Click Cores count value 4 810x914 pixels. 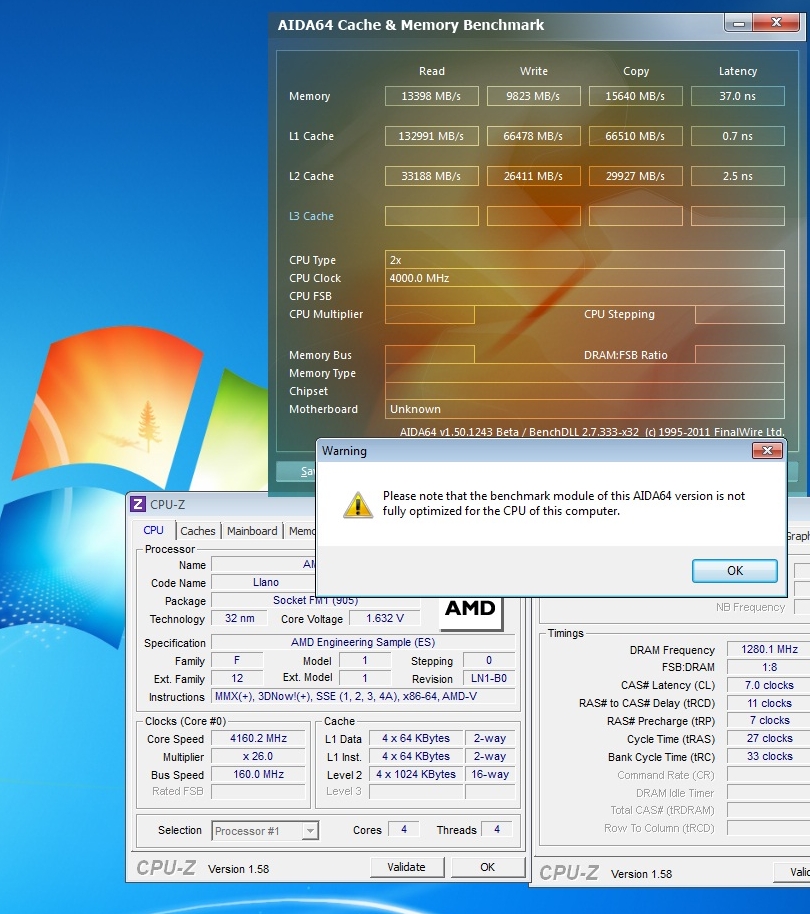[403, 829]
